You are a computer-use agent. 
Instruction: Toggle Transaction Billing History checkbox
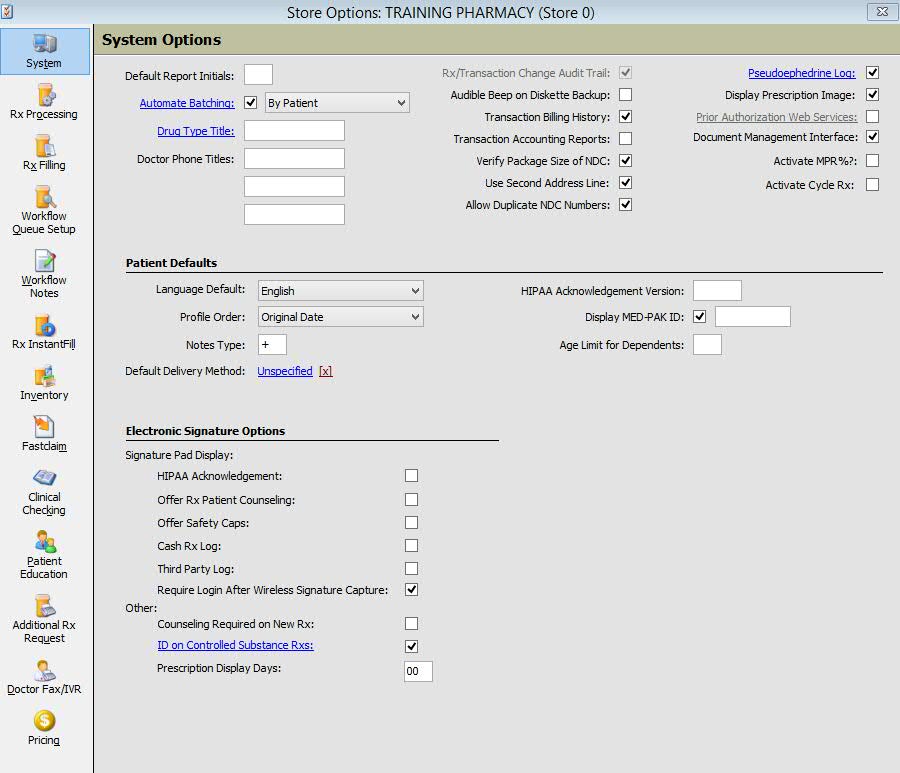pyautogui.click(x=626, y=116)
